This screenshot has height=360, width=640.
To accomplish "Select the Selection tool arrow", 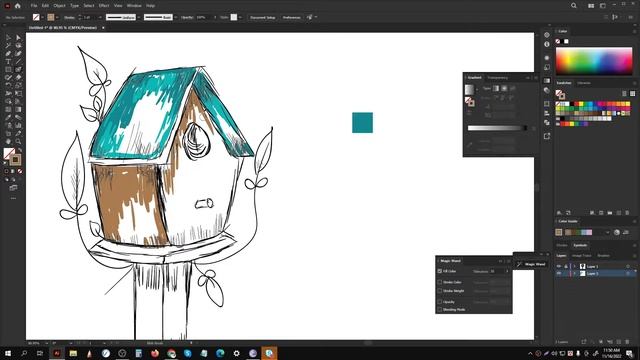I will [8, 37].
